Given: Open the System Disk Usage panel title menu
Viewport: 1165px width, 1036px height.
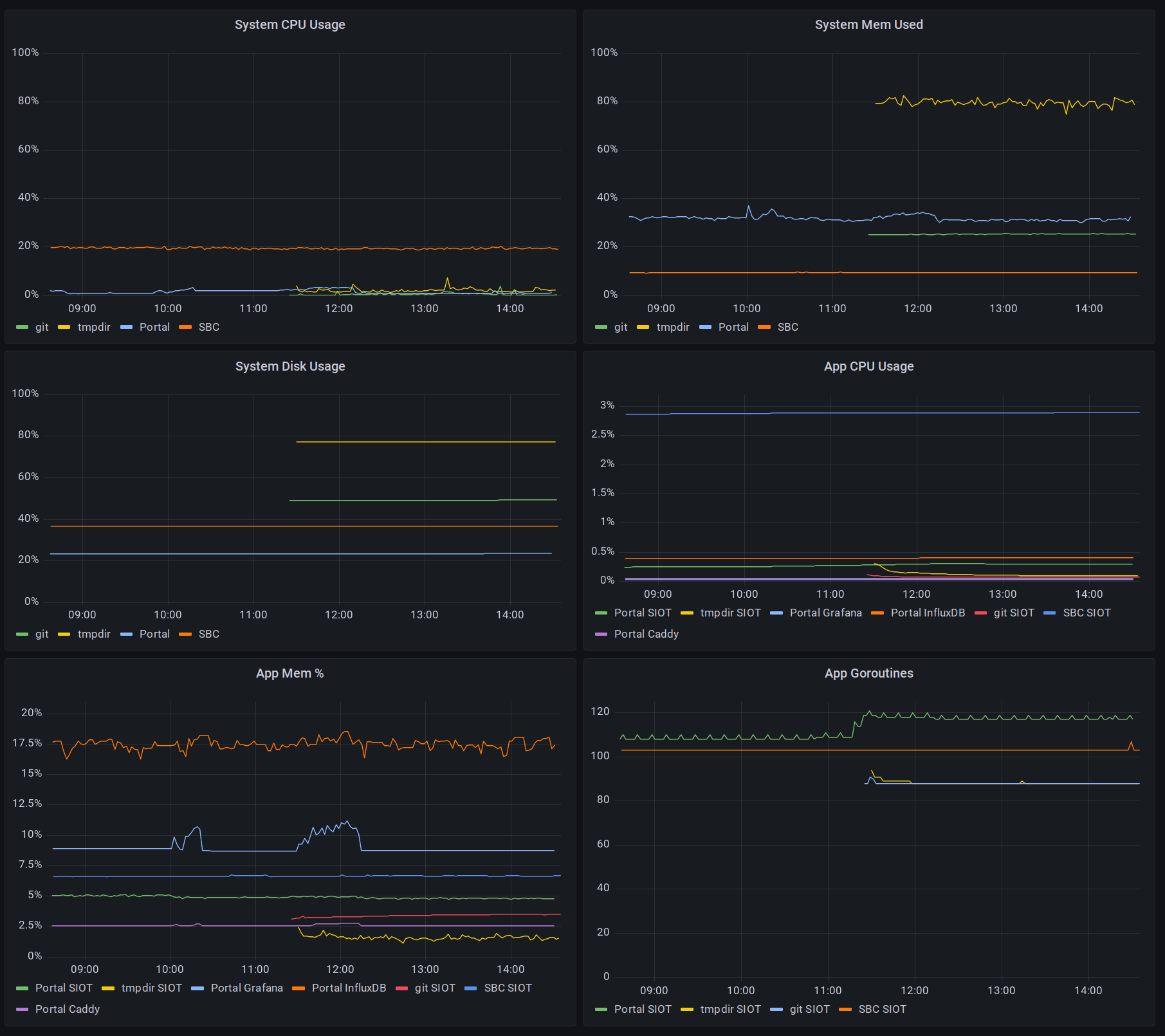Looking at the screenshot, I should pos(290,366).
